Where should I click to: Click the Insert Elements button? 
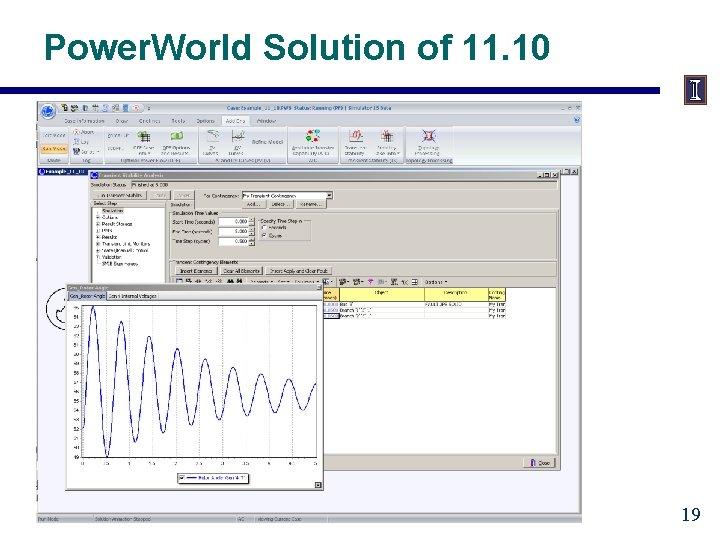click(x=196, y=271)
